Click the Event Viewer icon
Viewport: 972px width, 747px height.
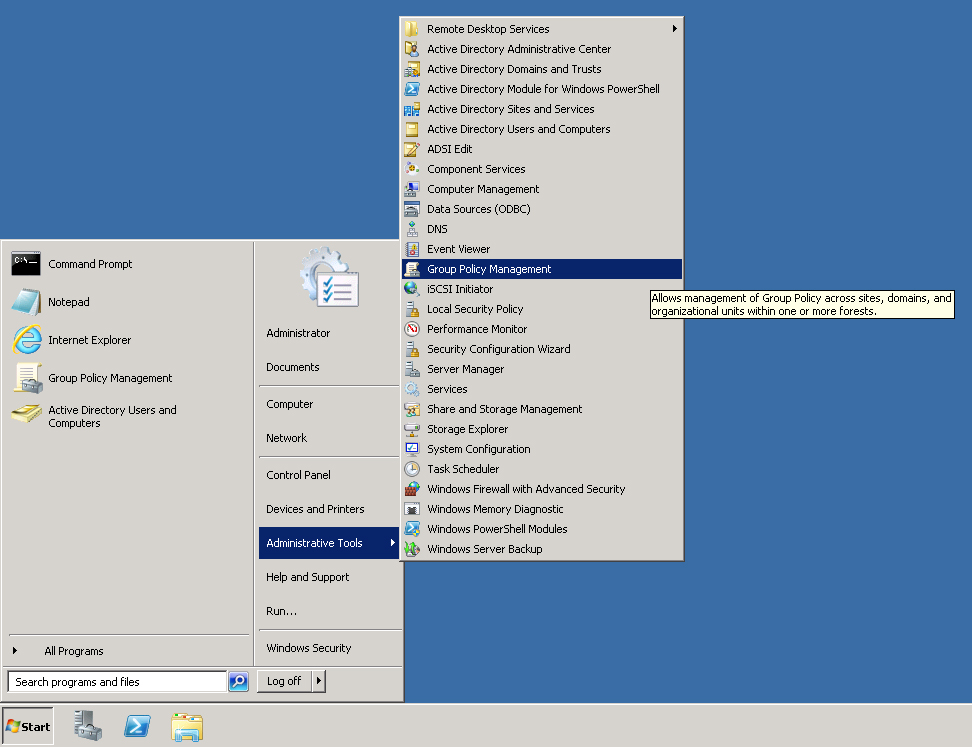(411, 249)
